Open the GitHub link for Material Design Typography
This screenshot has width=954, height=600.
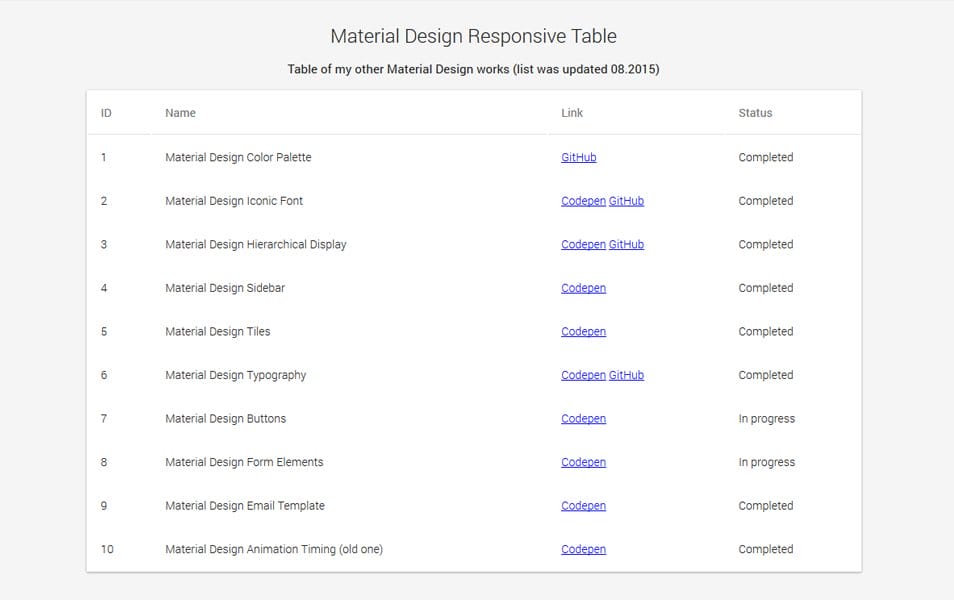point(626,375)
